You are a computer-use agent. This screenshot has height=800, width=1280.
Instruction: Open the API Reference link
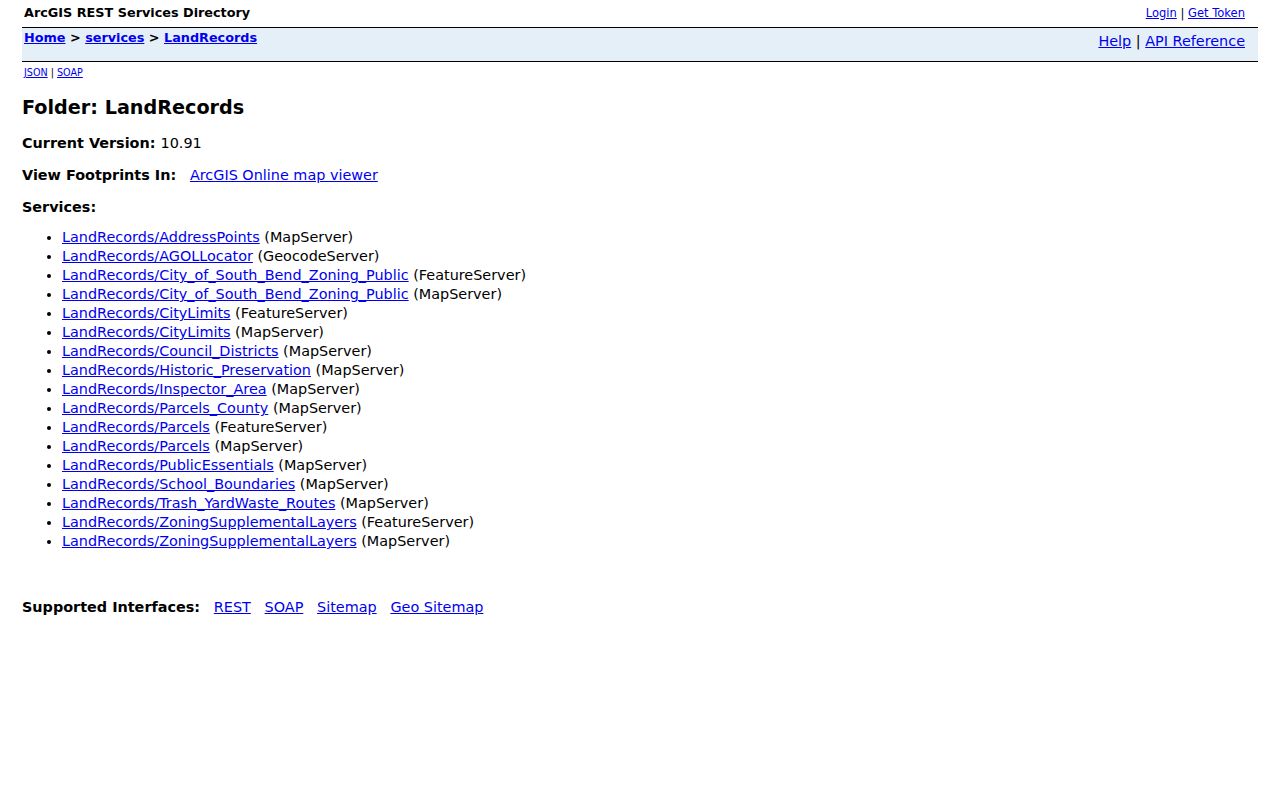[x=1195, y=41]
